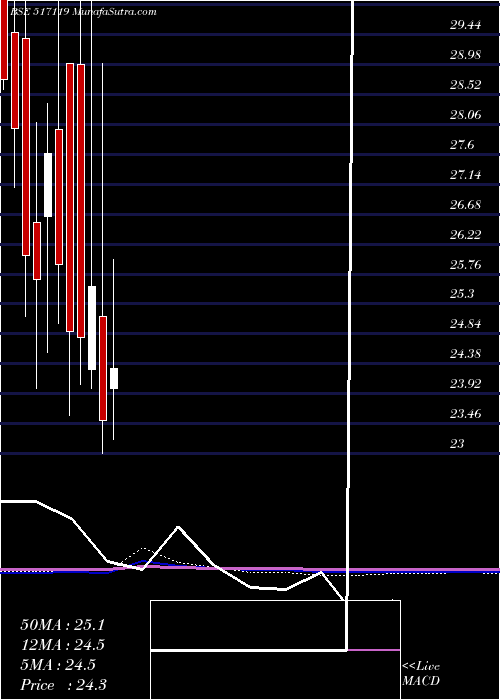Click the 28.52 price axis label
500x700 pixels.
click(x=465, y=85)
